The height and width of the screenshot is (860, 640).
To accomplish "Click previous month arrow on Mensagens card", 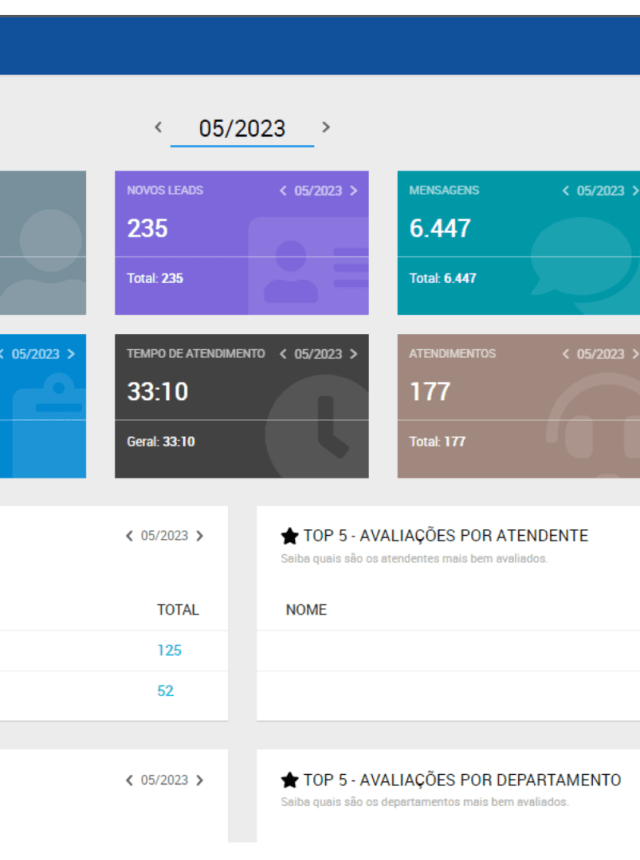I will [x=566, y=191].
